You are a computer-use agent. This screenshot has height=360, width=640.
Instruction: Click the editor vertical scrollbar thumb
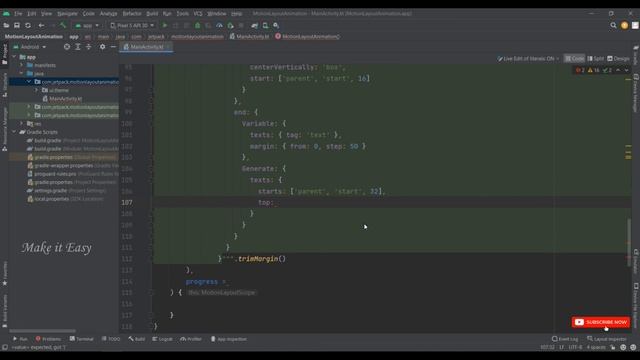tap(629, 242)
